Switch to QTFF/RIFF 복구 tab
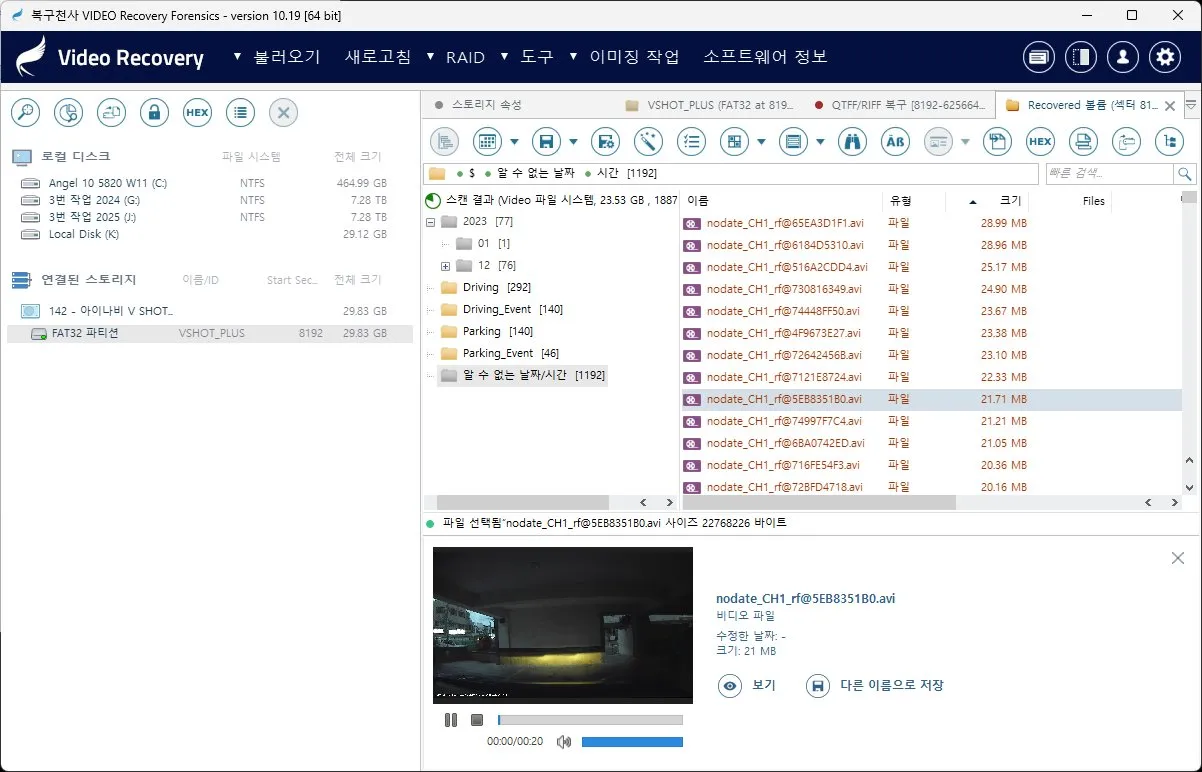This screenshot has width=1202, height=772. (901, 105)
